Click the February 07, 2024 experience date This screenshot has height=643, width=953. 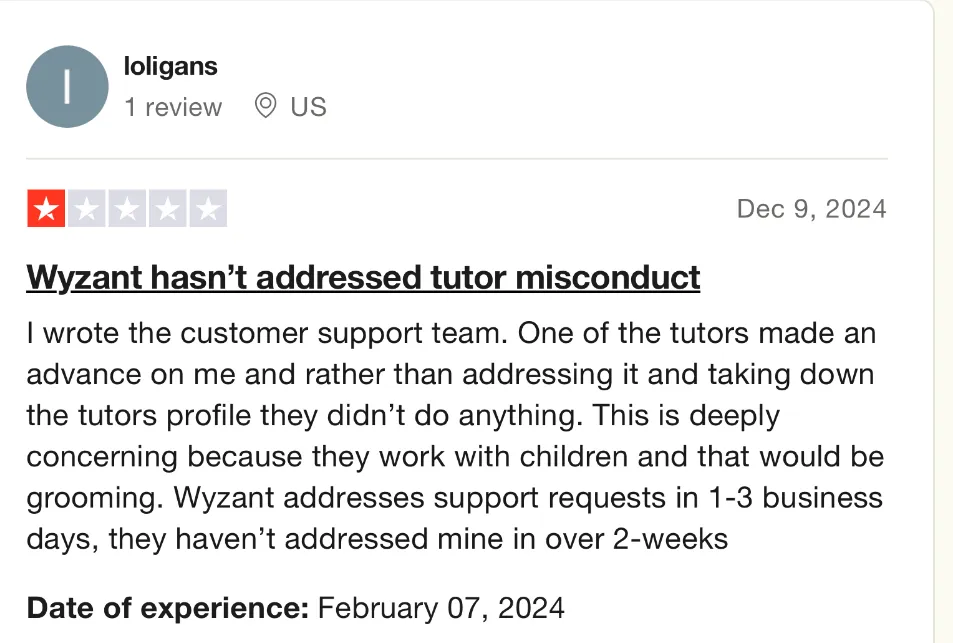pos(441,607)
